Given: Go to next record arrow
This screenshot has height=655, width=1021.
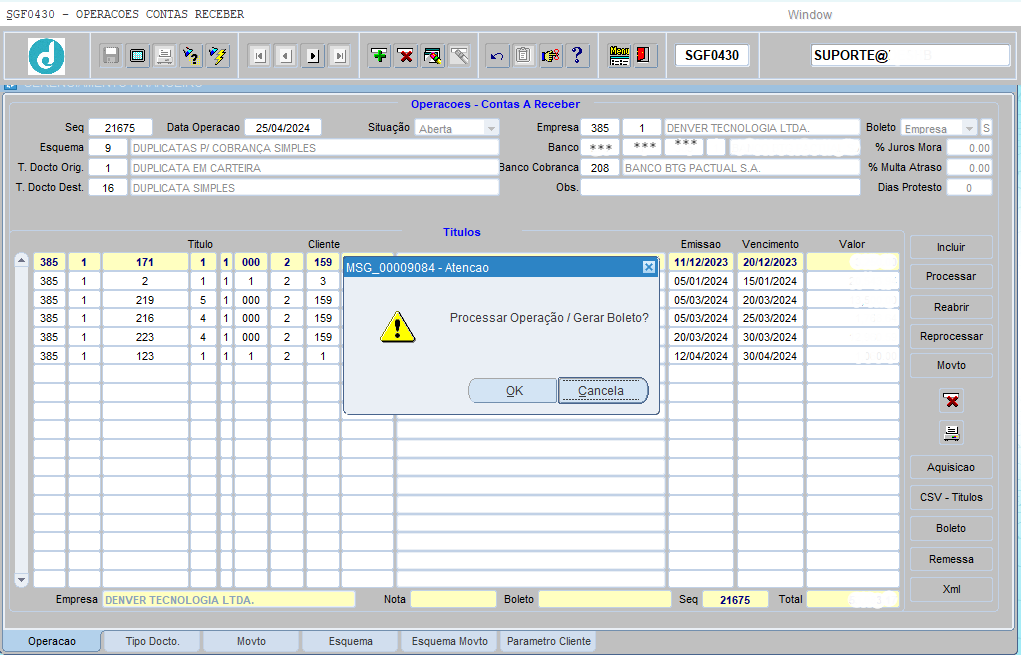Looking at the screenshot, I should tap(313, 56).
